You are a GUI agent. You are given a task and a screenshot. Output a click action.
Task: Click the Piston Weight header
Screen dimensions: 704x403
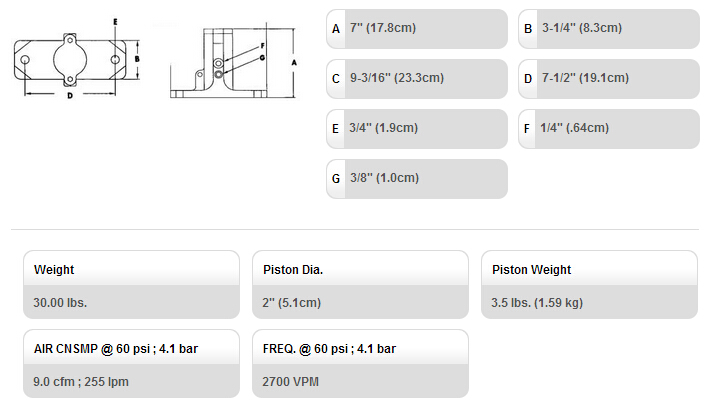532,270
